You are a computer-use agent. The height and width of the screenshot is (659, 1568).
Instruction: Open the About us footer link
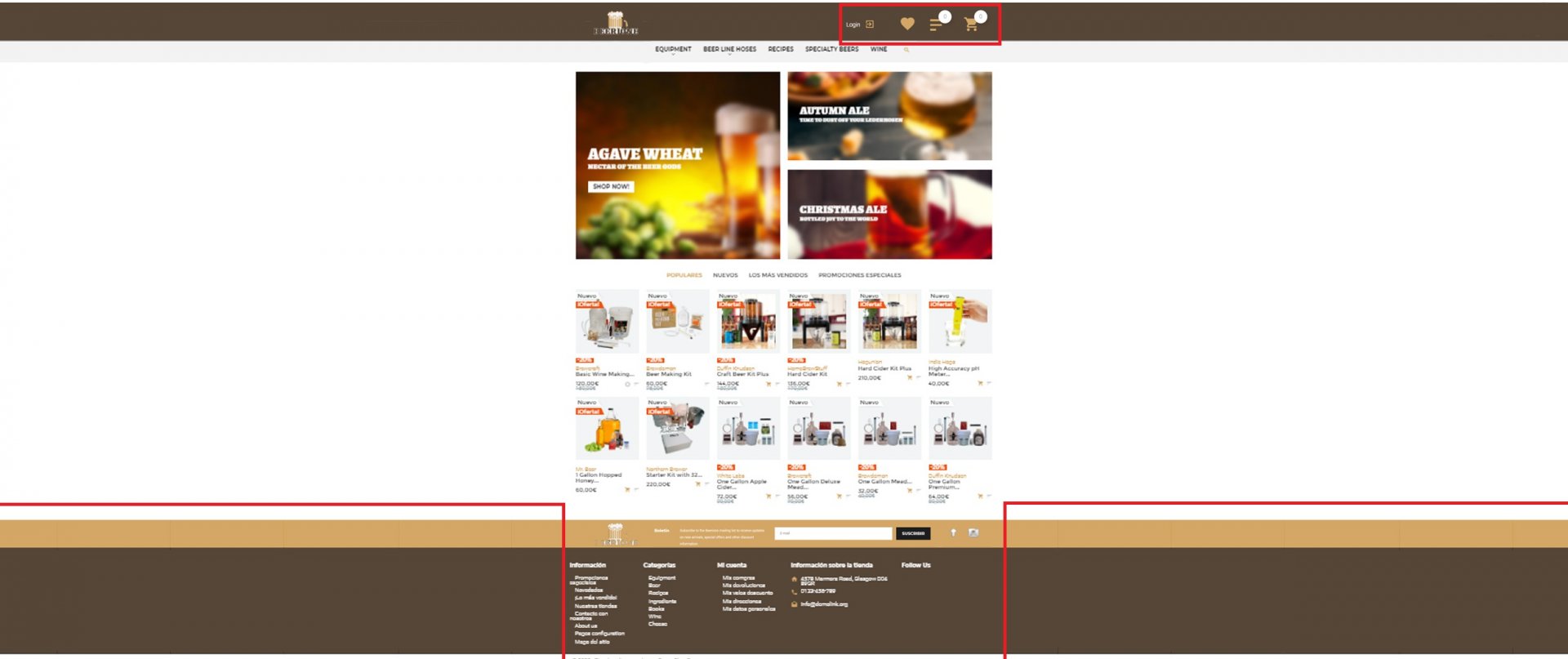click(x=586, y=626)
